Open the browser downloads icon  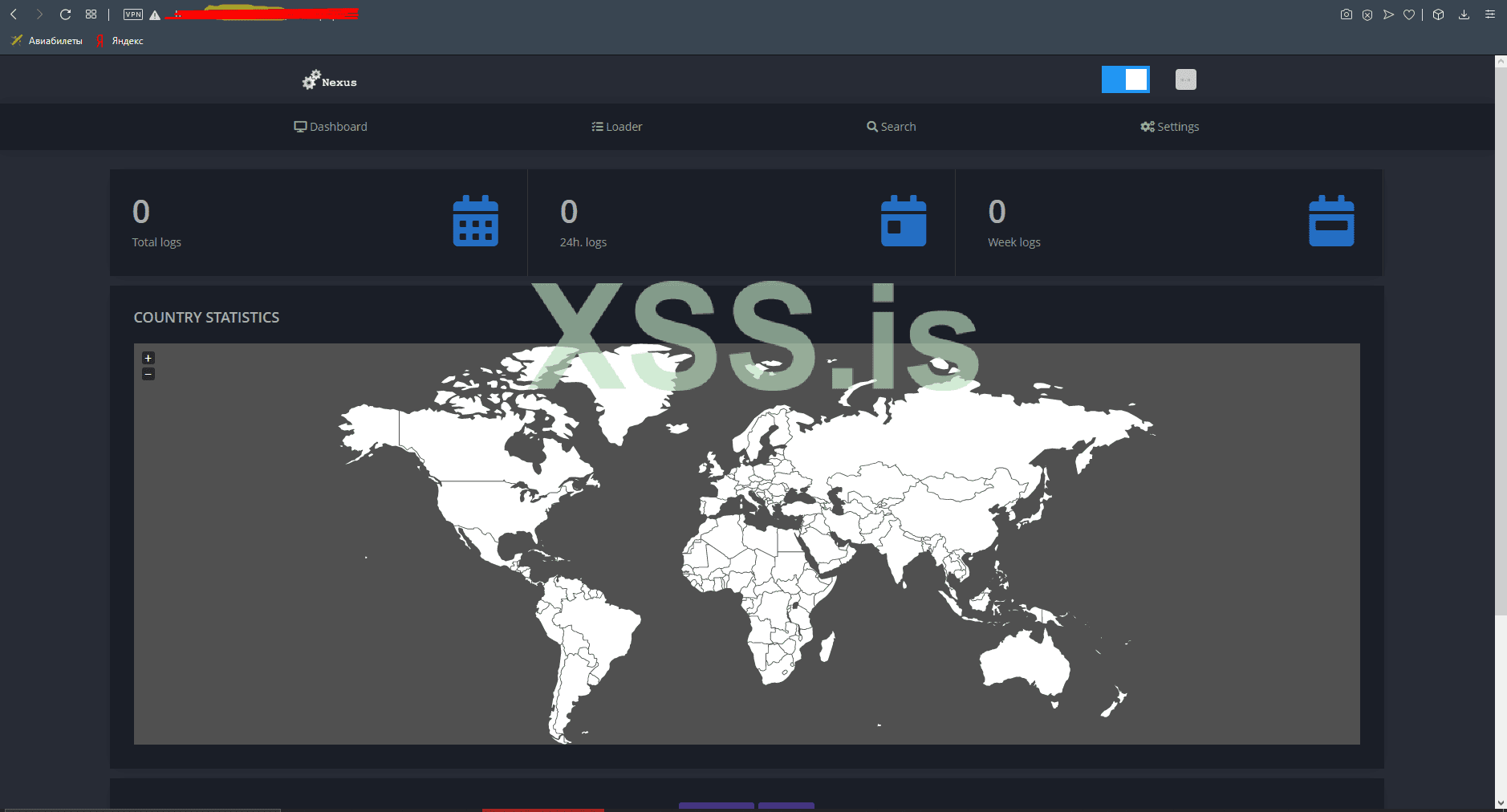[x=1464, y=14]
